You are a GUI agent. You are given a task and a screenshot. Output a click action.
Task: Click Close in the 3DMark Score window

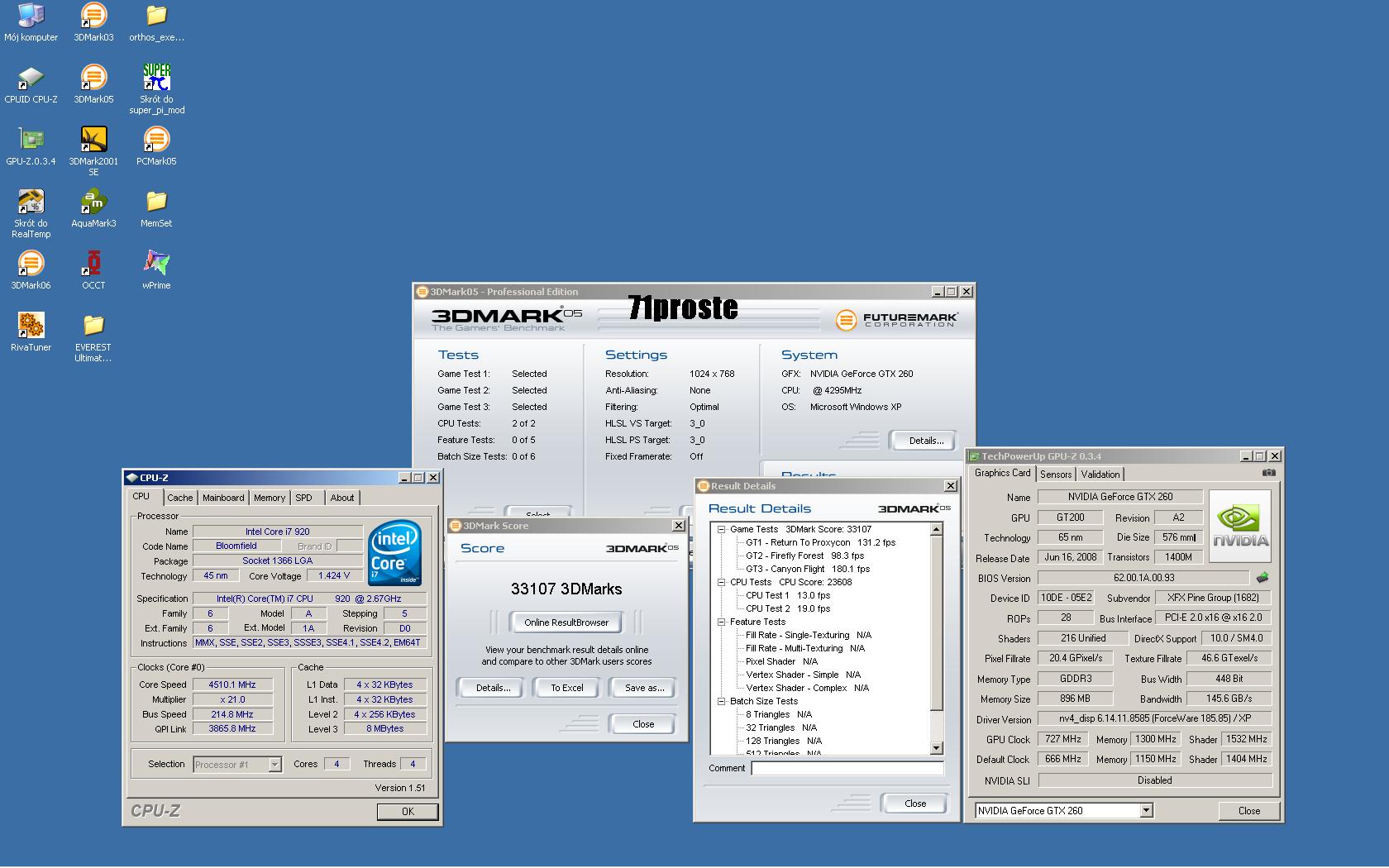(643, 724)
